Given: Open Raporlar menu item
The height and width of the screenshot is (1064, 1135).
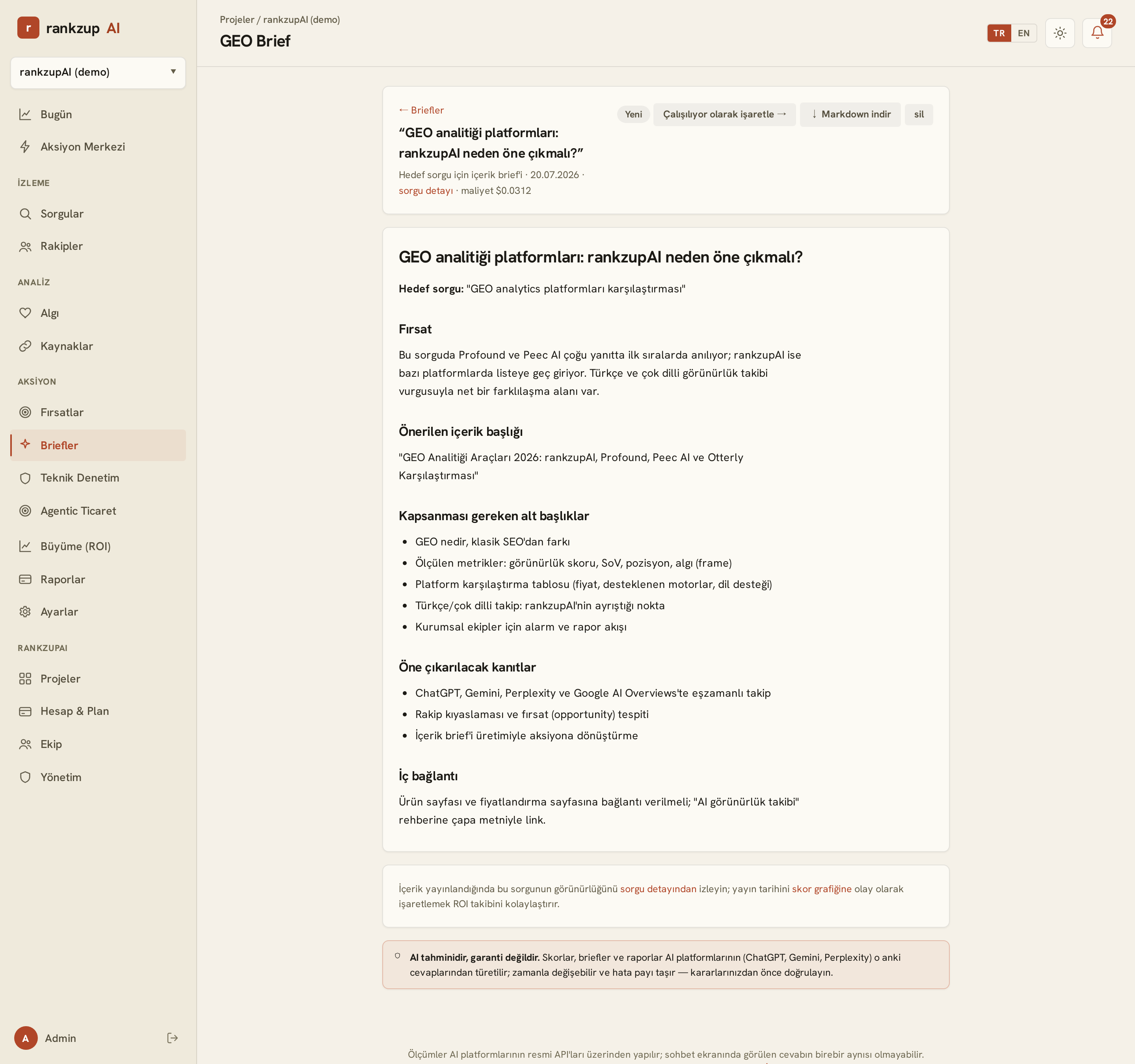Looking at the screenshot, I should tap(98, 579).
